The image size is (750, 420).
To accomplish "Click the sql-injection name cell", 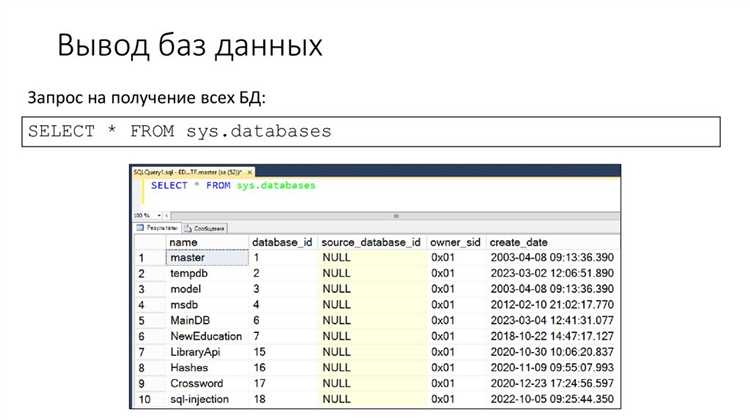I will (200, 399).
